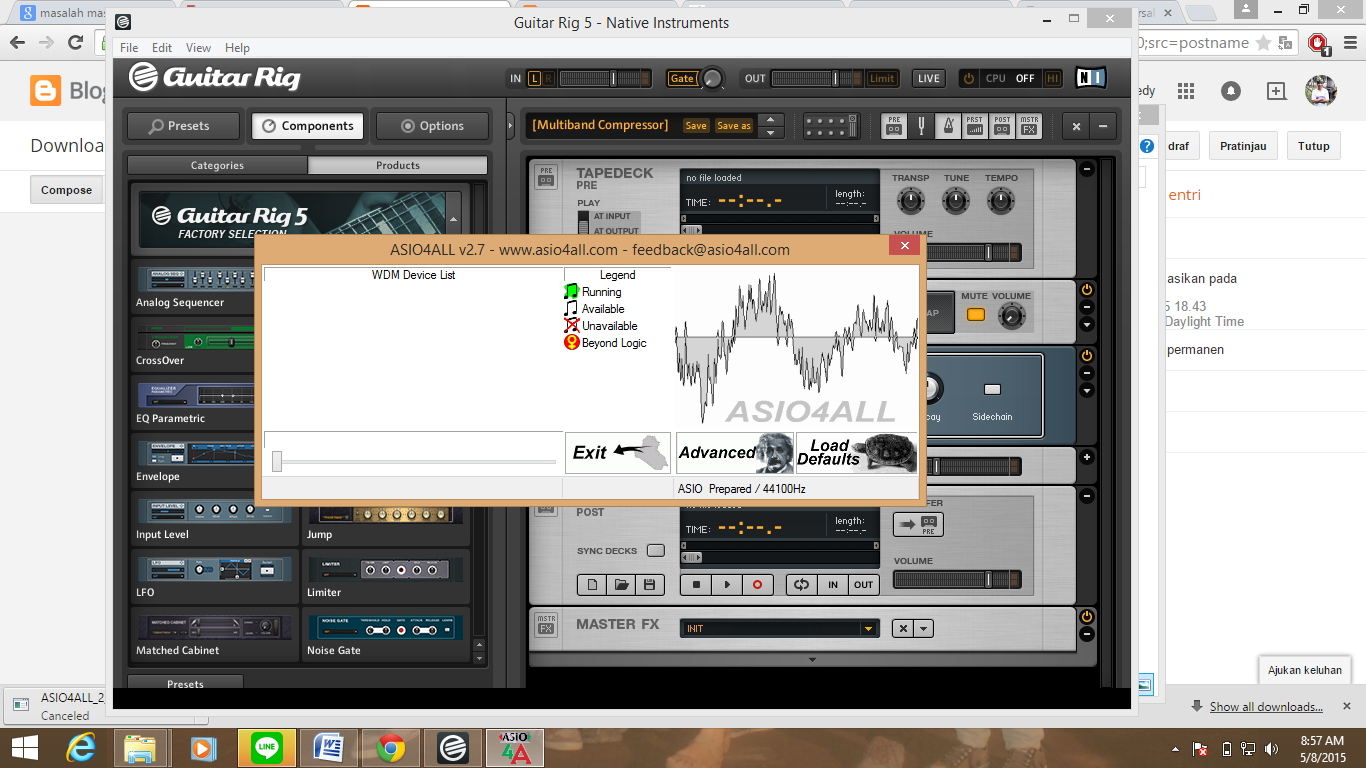The image size is (1366, 768).
Task: Open the Tuner from the rack toolbar
Action: coord(921,126)
